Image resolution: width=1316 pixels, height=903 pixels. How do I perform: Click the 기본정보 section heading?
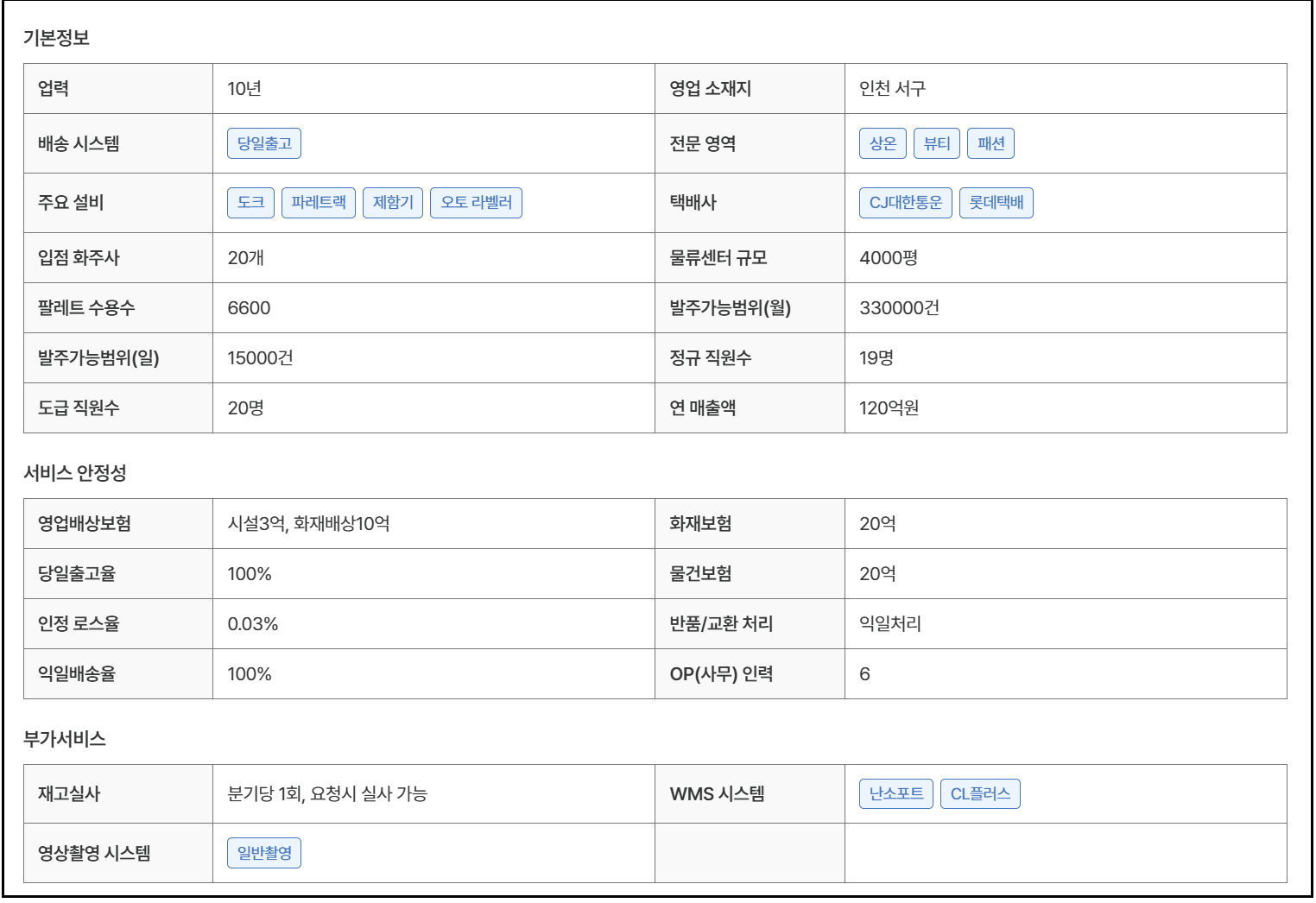pos(56,38)
